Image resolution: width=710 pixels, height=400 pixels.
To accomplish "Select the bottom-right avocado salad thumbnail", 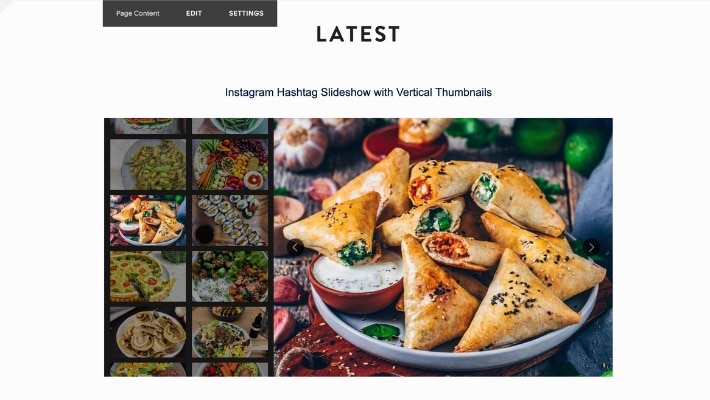I will (230, 370).
